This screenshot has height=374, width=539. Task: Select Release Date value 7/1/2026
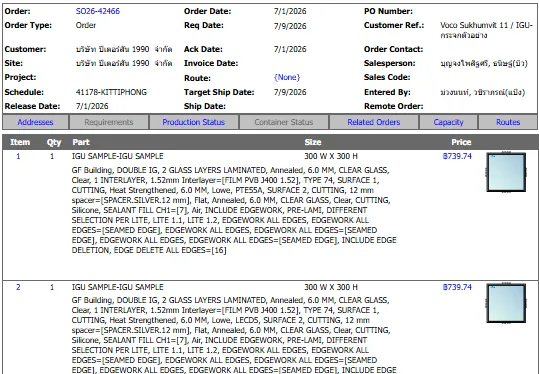click(x=92, y=106)
